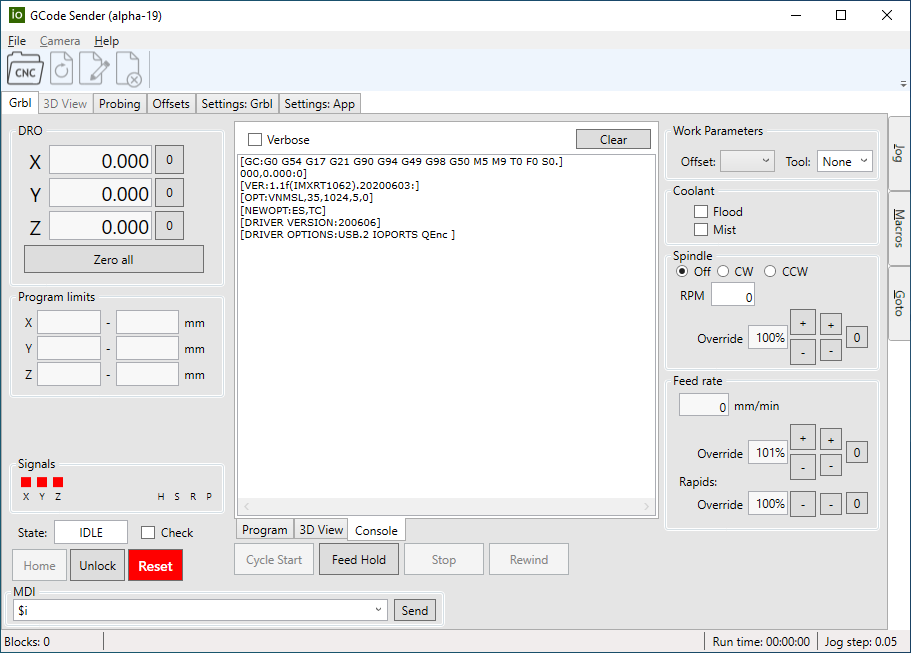Viewport: 911px width, 653px height.
Task: Open the Help menu
Action: coord(106,41)
